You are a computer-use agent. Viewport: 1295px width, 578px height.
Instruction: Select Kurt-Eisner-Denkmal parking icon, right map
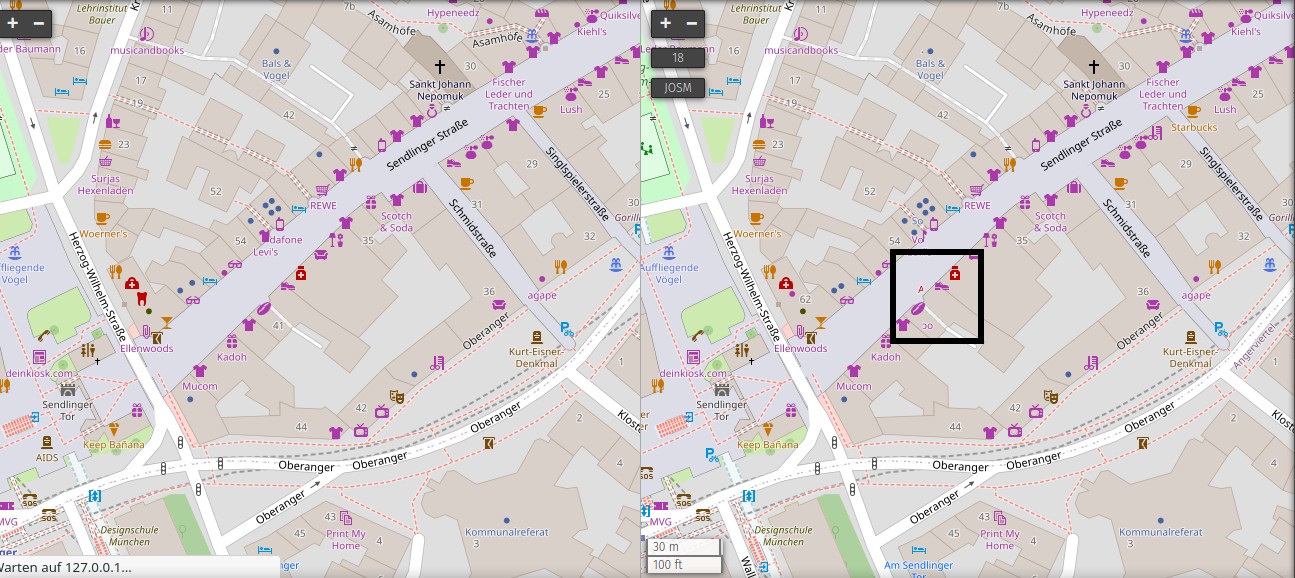[1220, 327]
